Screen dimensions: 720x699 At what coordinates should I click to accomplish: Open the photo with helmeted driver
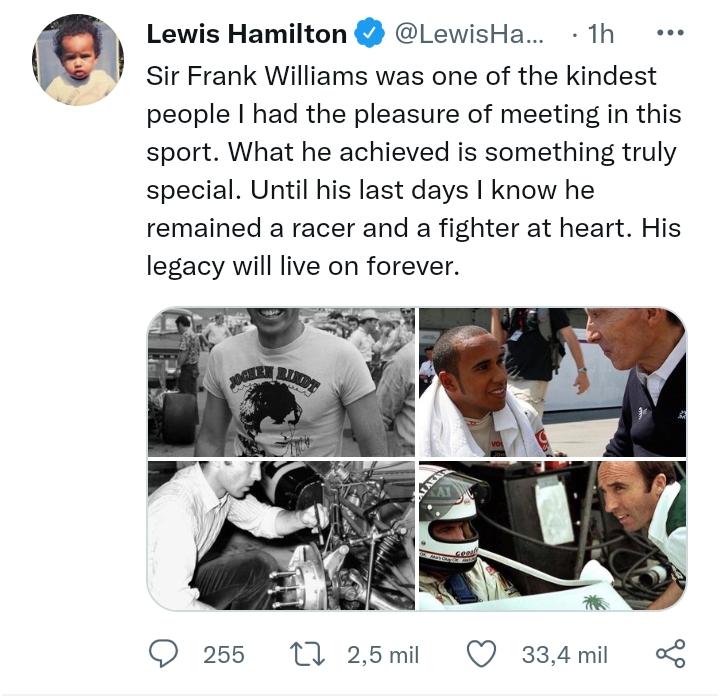(552, 536)
